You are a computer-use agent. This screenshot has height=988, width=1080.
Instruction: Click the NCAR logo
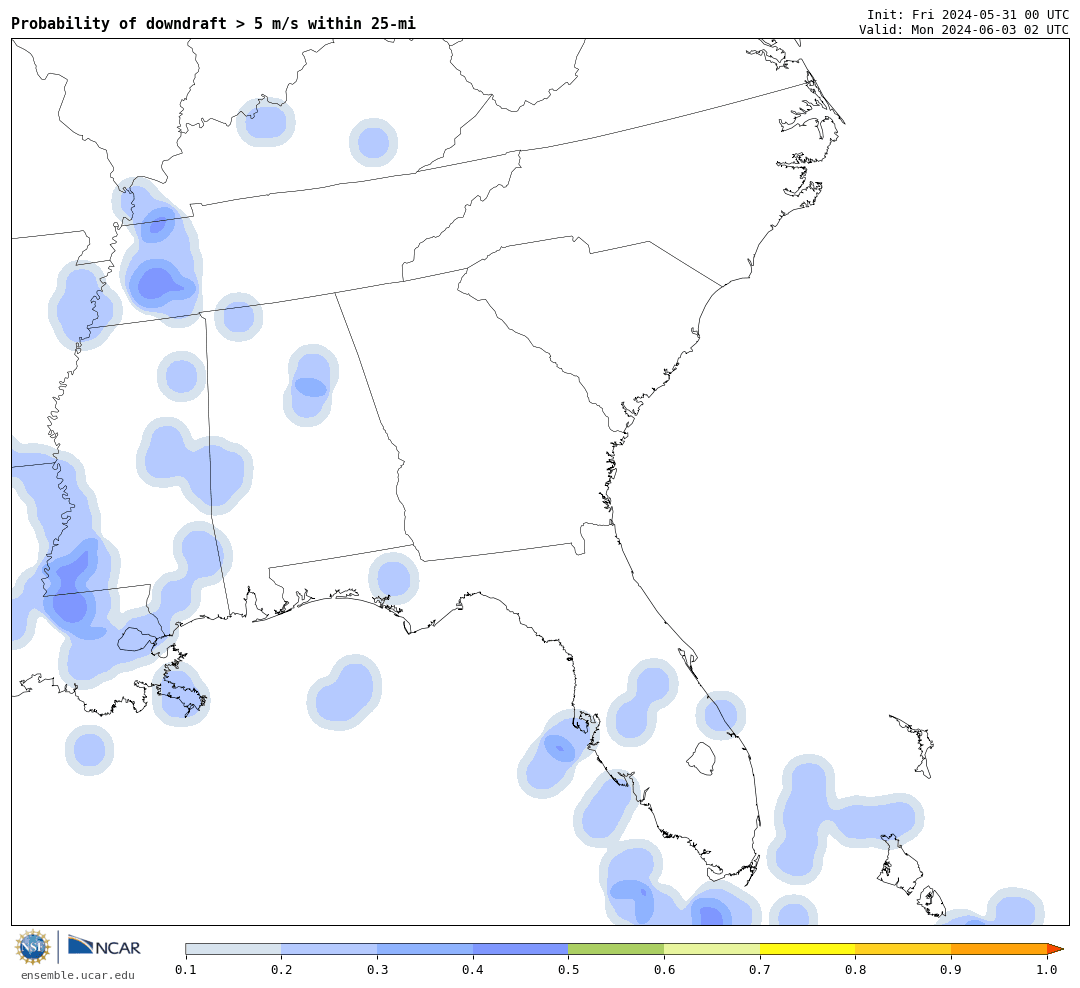click(x=105, y=946)
